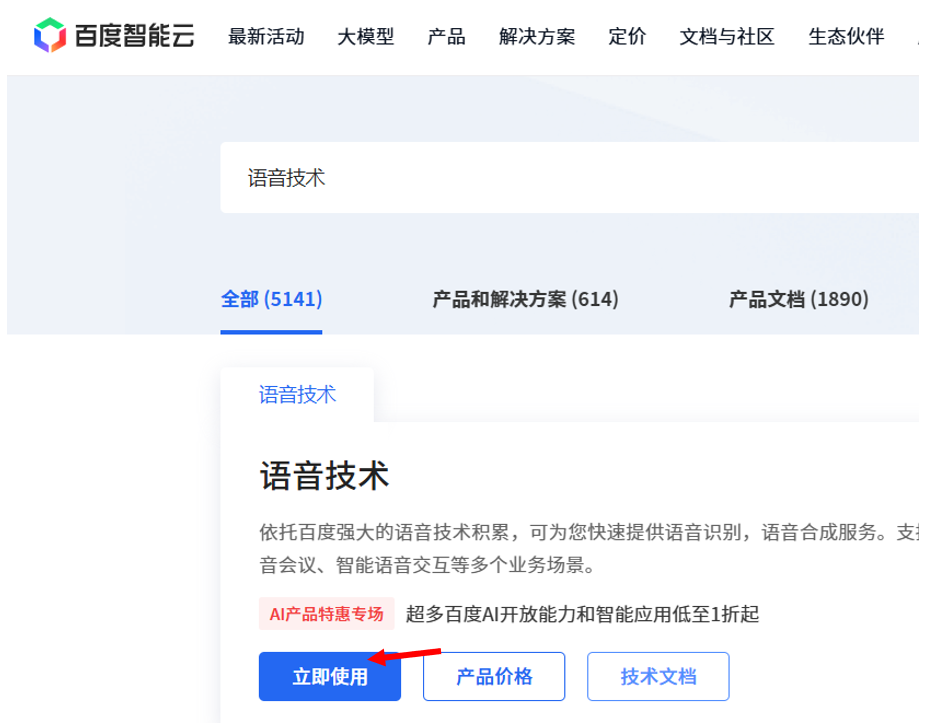
Task: Click the 产品价格 button
Action: [494, 676]
